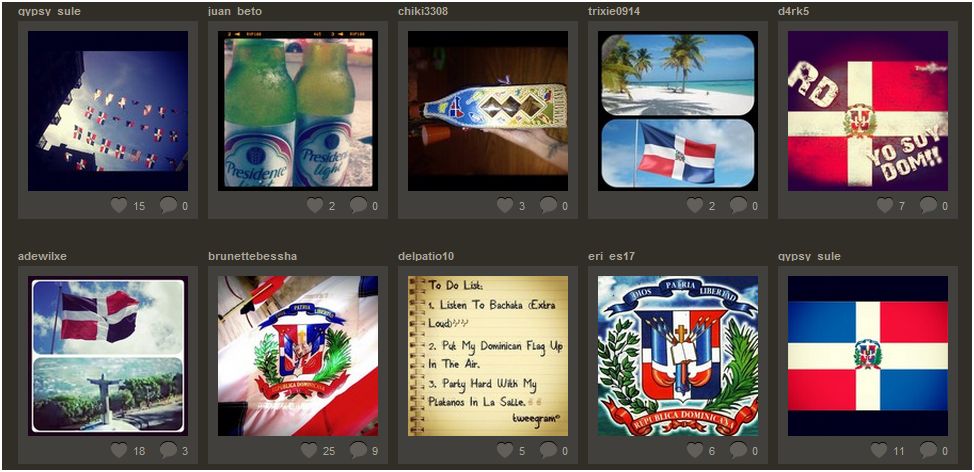Like the gypsy_sule flag banners photo
This screenshot has width=974, height=472.
click(119, 205)
